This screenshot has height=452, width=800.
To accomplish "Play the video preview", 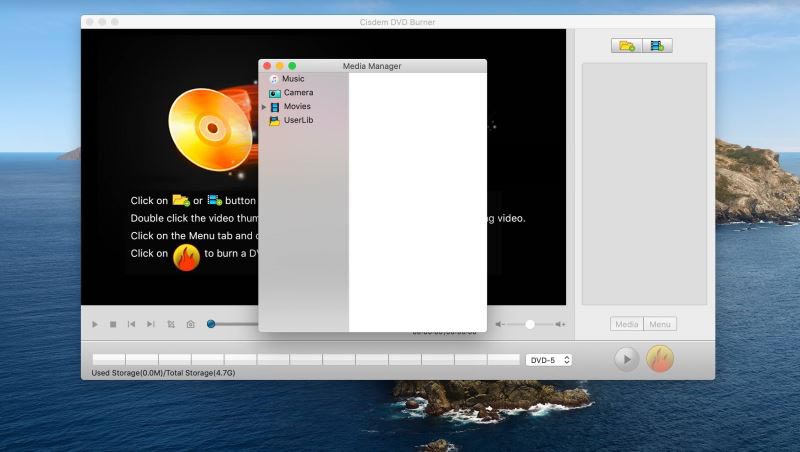I will 95,324.
